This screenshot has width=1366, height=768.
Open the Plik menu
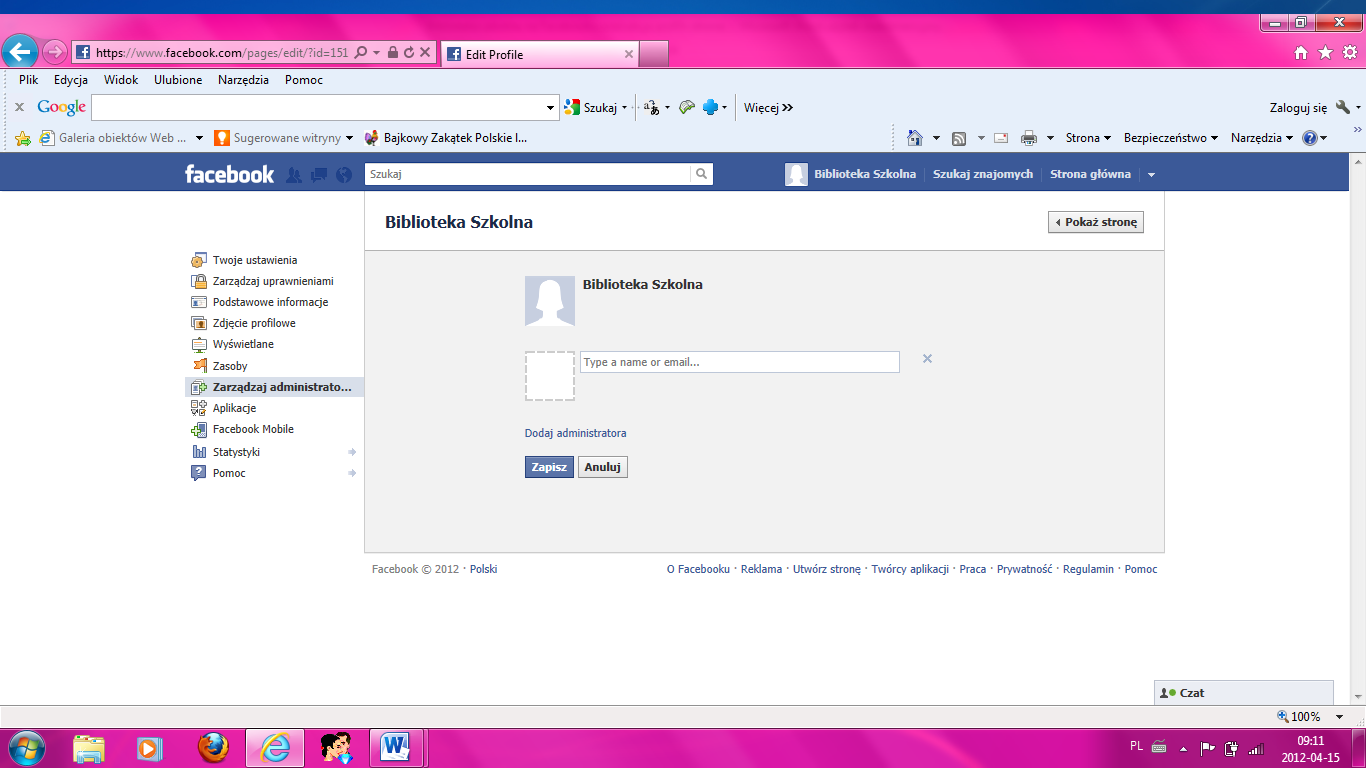[x=28, y=80]
